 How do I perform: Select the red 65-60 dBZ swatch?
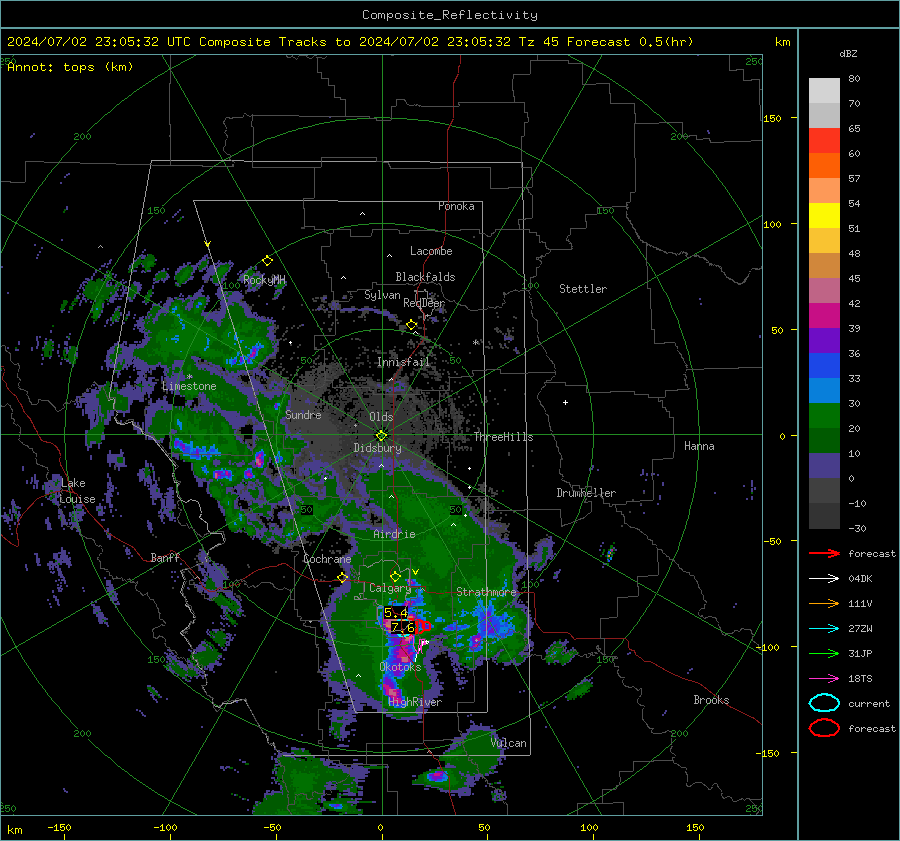tap(824, 141)
